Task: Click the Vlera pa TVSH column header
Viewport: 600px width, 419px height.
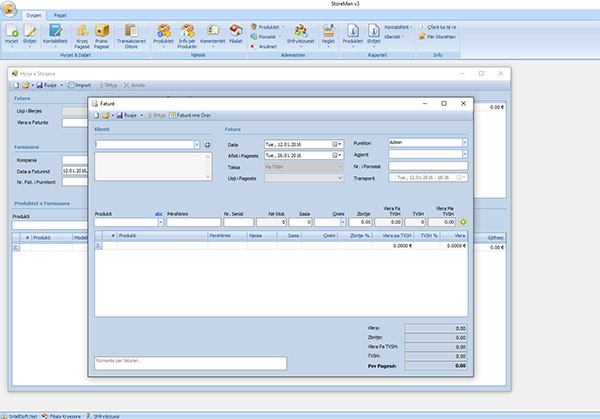Action: 393,236
